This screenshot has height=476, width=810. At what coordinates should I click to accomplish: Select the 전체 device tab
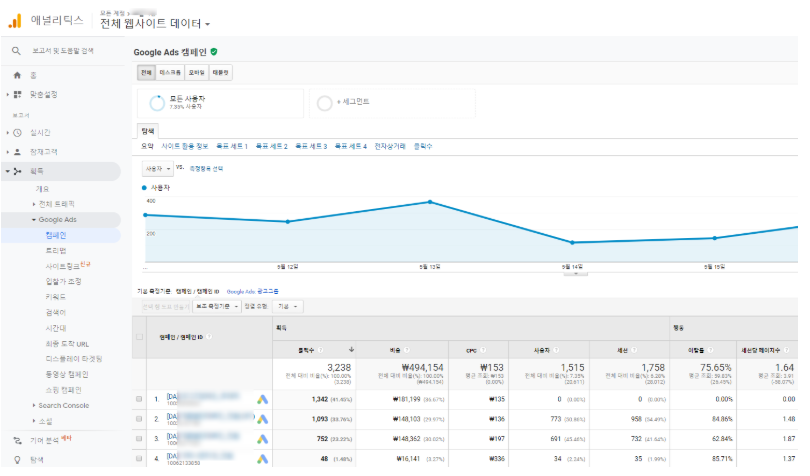[146, 73]
